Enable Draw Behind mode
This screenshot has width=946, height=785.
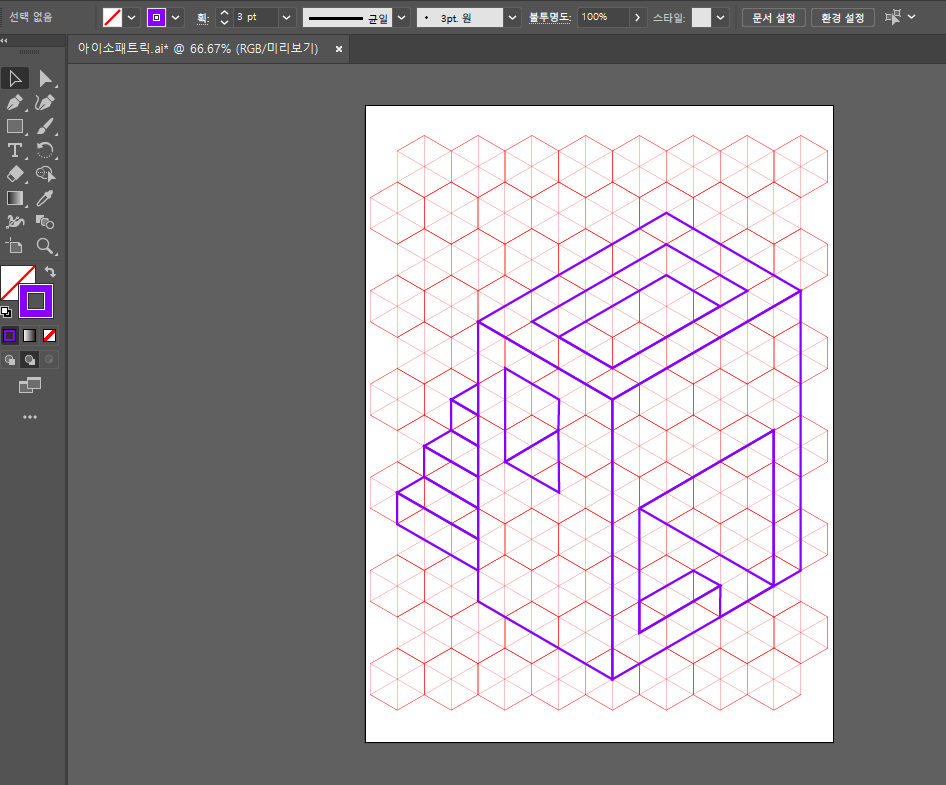point(30,360)
